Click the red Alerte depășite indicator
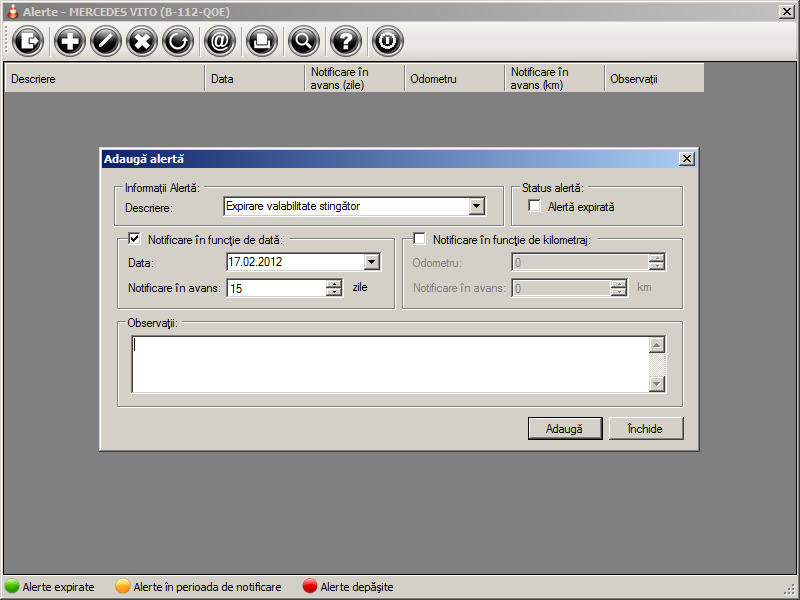 point(310,586)
